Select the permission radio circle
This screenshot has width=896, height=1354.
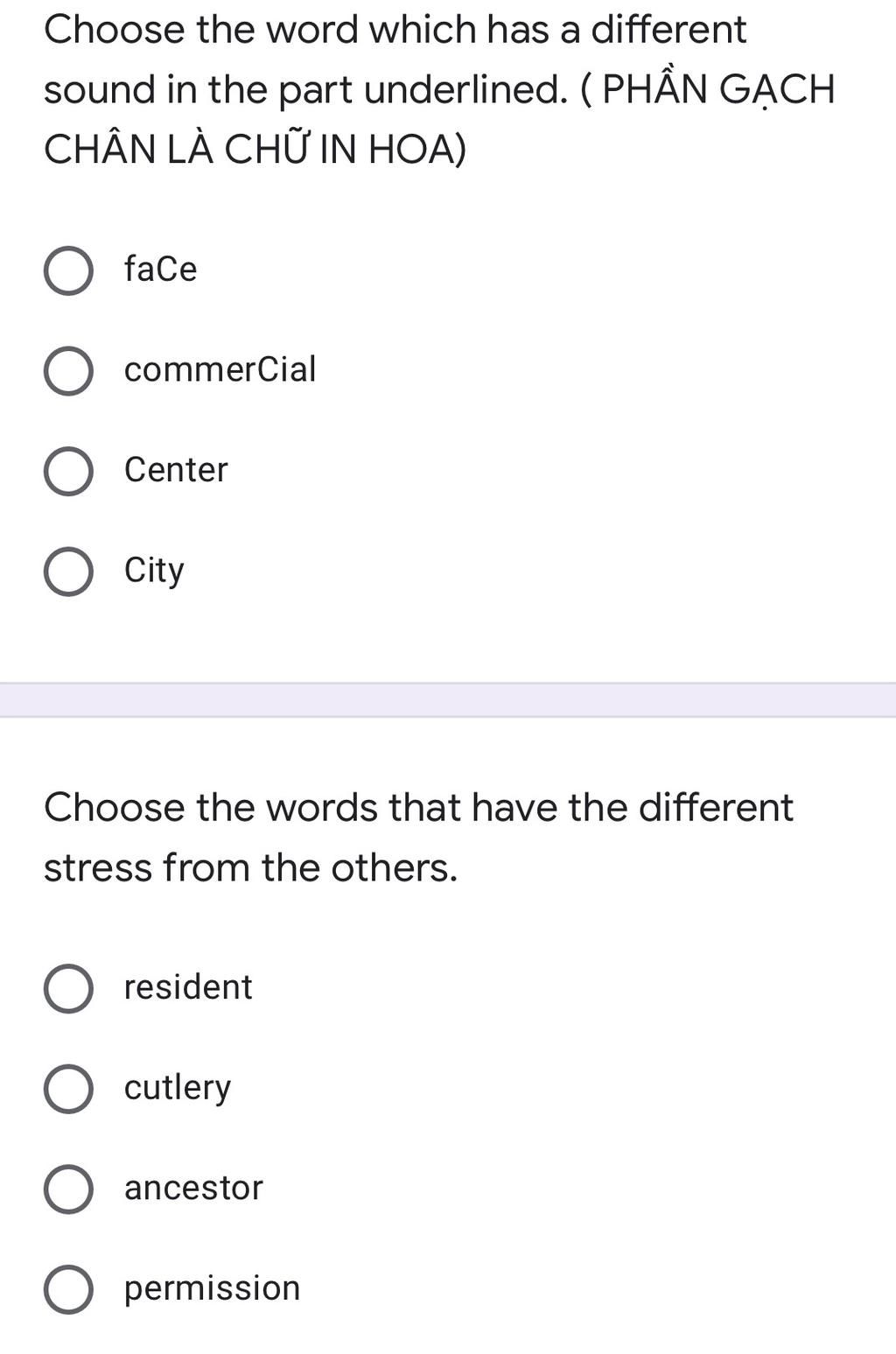(x=68, y=1290)
